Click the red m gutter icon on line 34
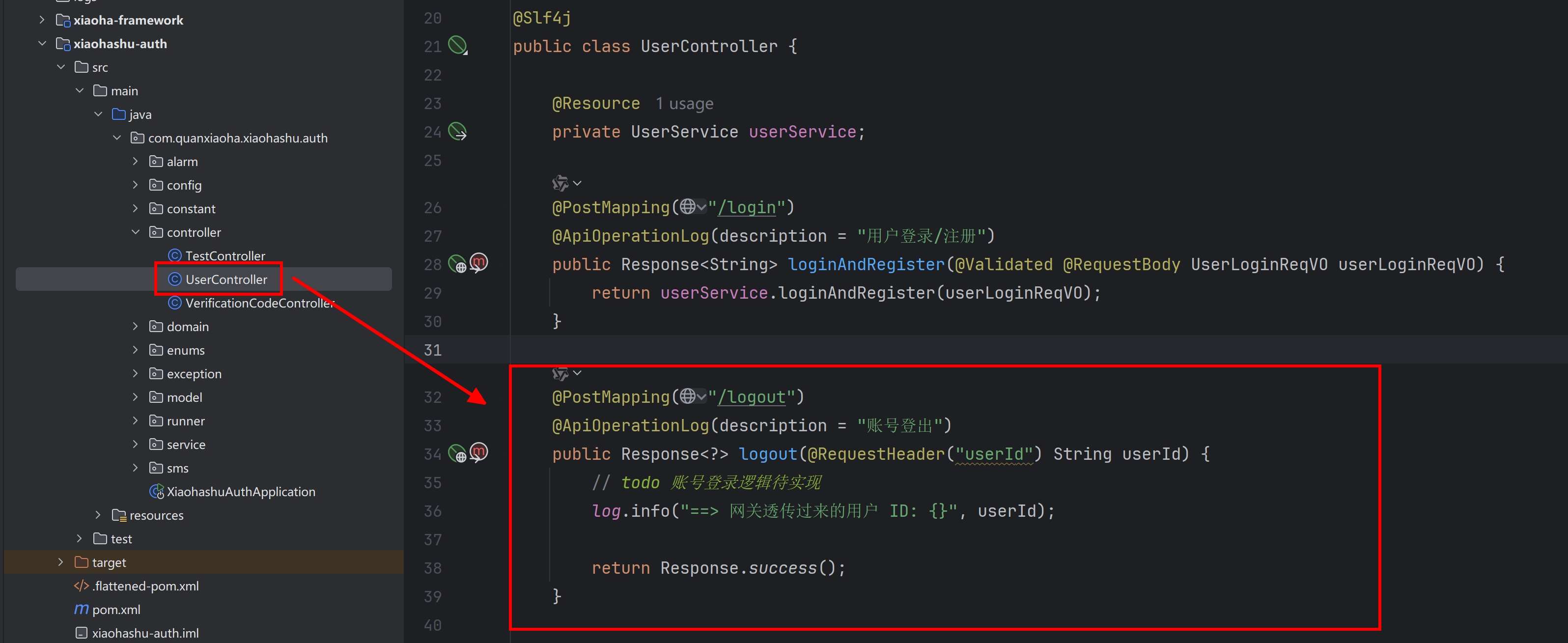The width and height of the screenshot is (1568, 643). pos(479,452)
